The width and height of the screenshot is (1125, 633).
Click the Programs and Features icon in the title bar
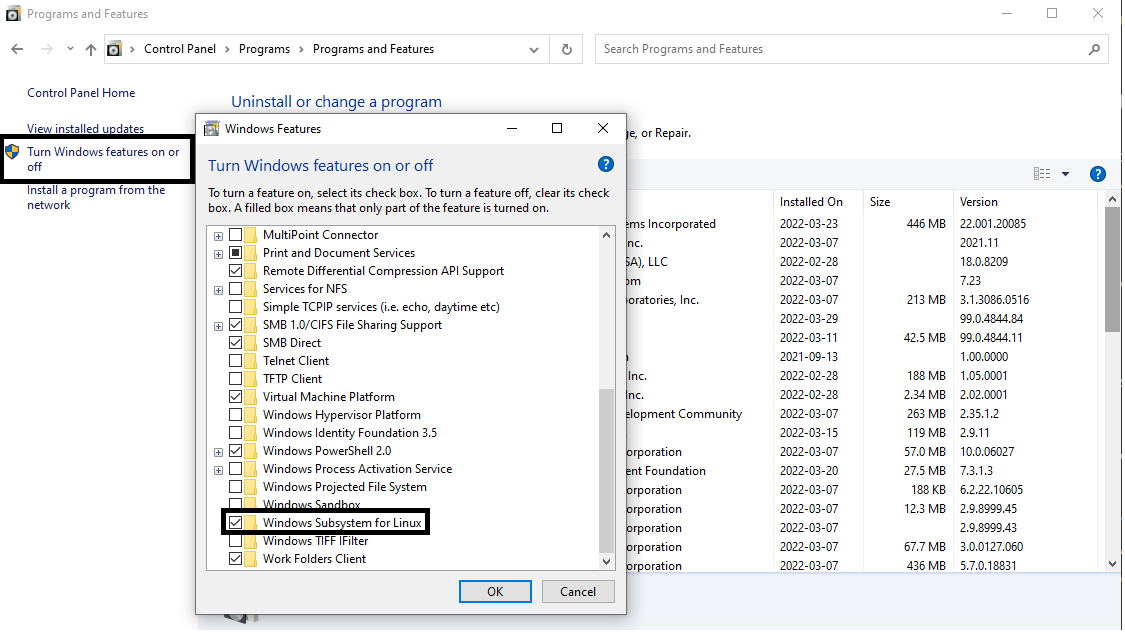(12, 13)
